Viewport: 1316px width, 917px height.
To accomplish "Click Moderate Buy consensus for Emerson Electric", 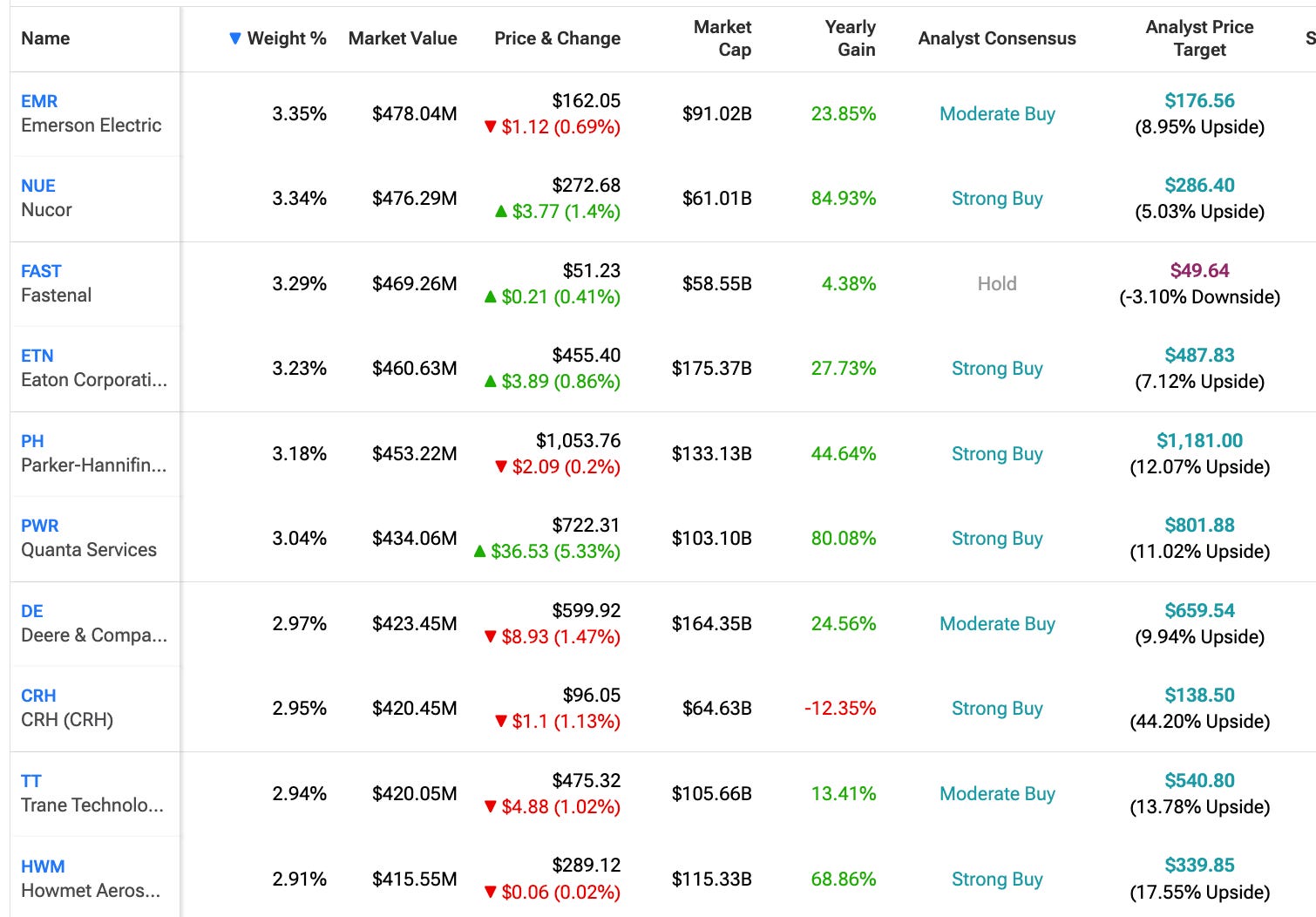I will (997, 114).
